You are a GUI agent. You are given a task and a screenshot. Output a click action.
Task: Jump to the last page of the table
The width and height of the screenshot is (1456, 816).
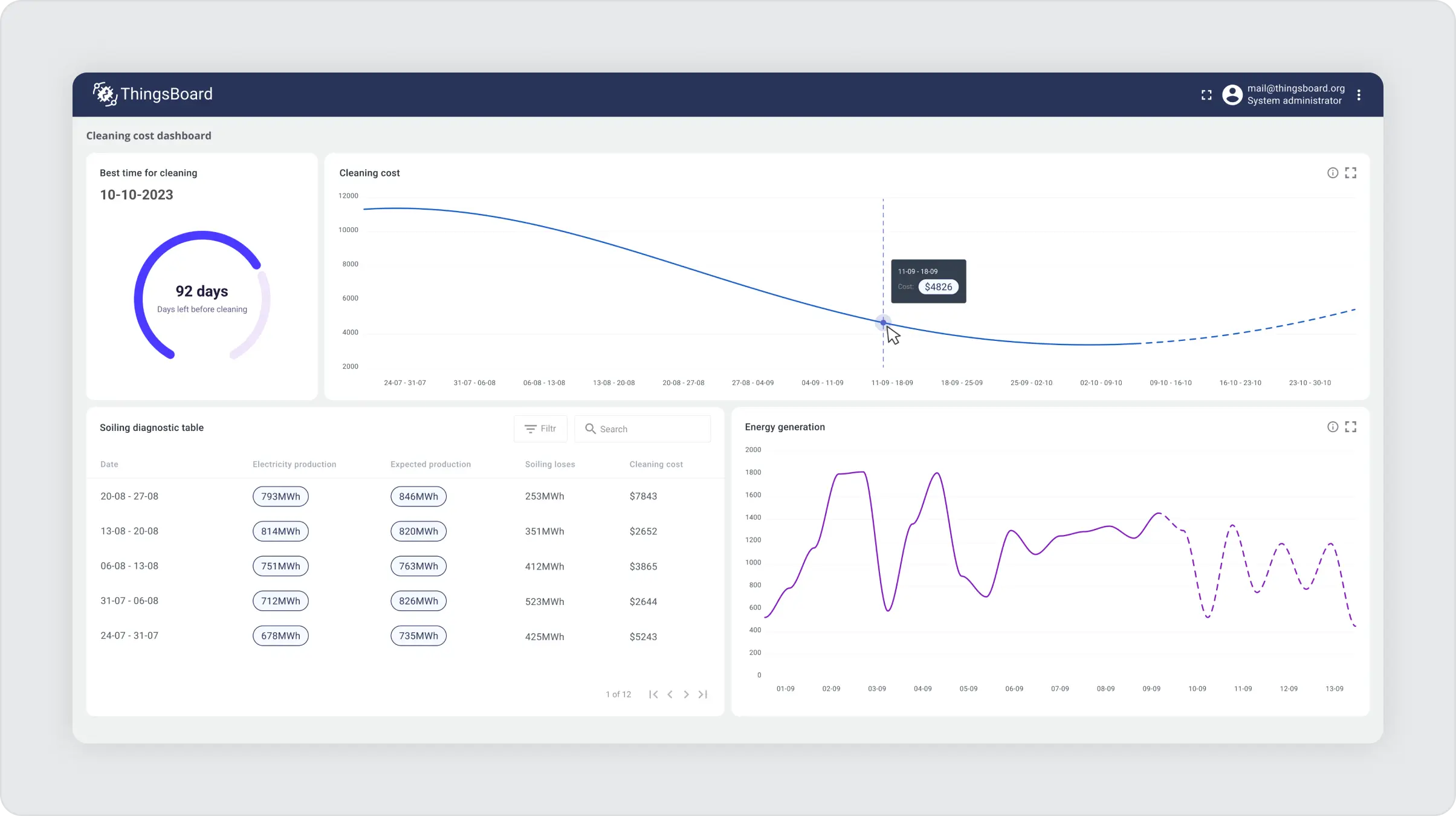(703, 694)
